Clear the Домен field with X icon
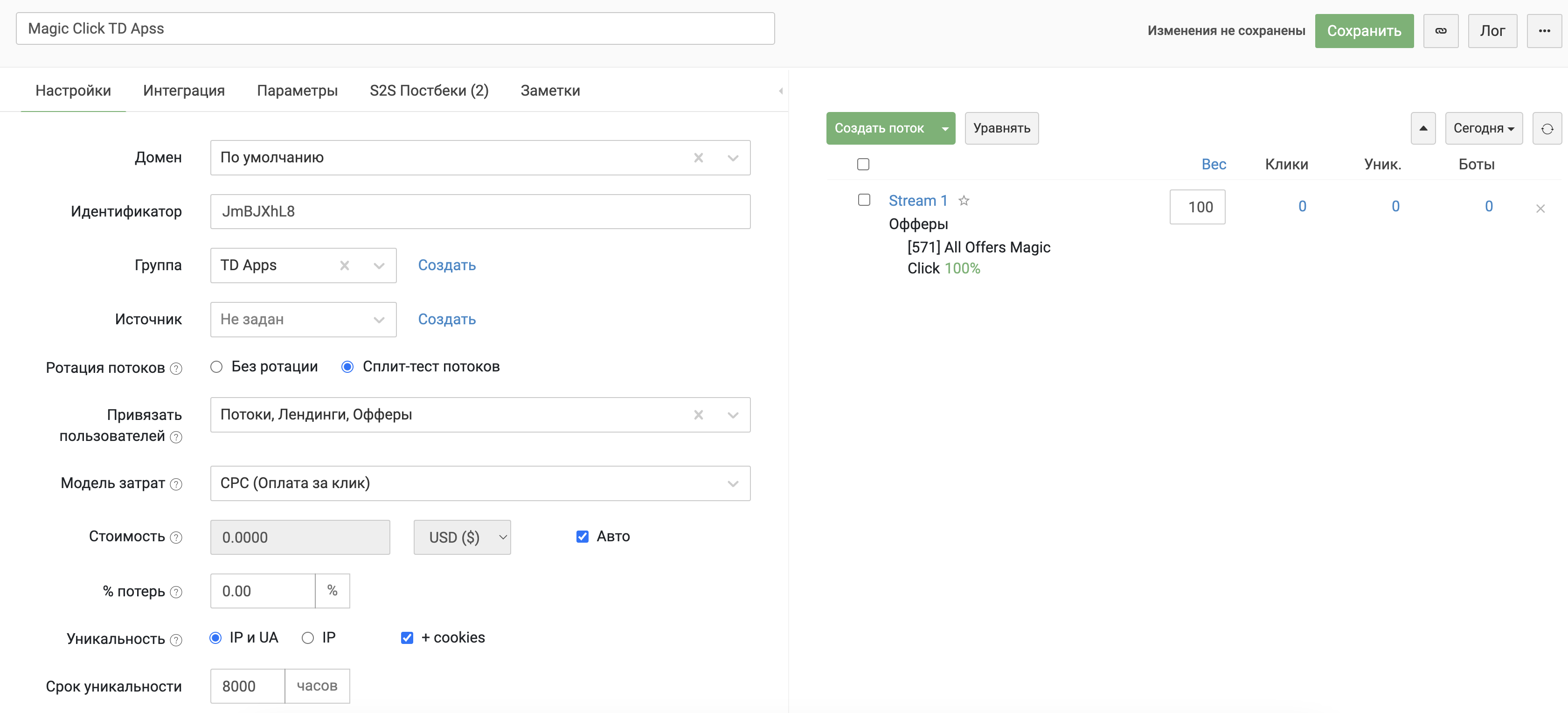Image resolution: width=1568 pixels, height=713 pixels. pos(698,158)
